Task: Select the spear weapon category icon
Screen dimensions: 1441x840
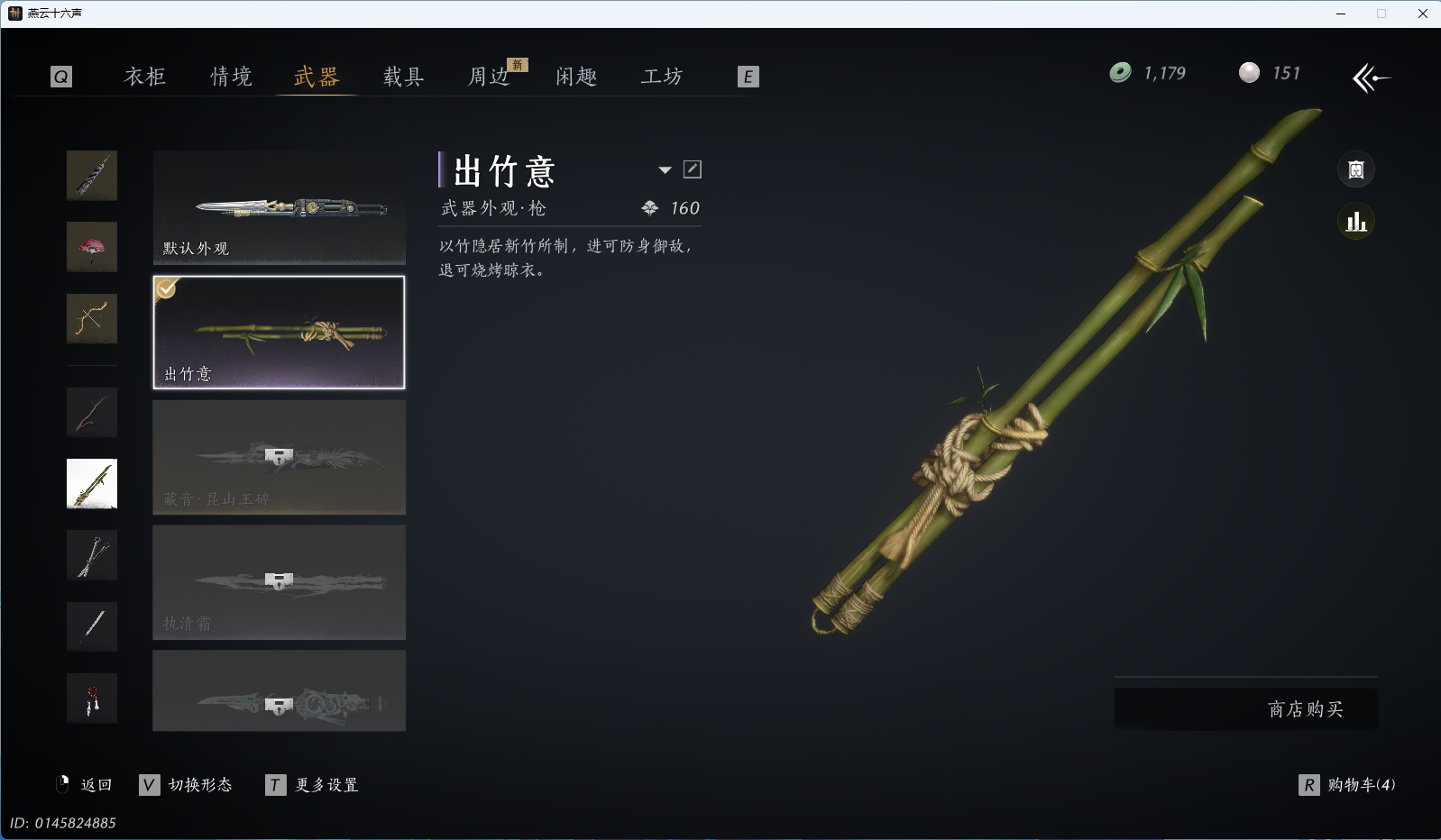Action: (92, 484)
